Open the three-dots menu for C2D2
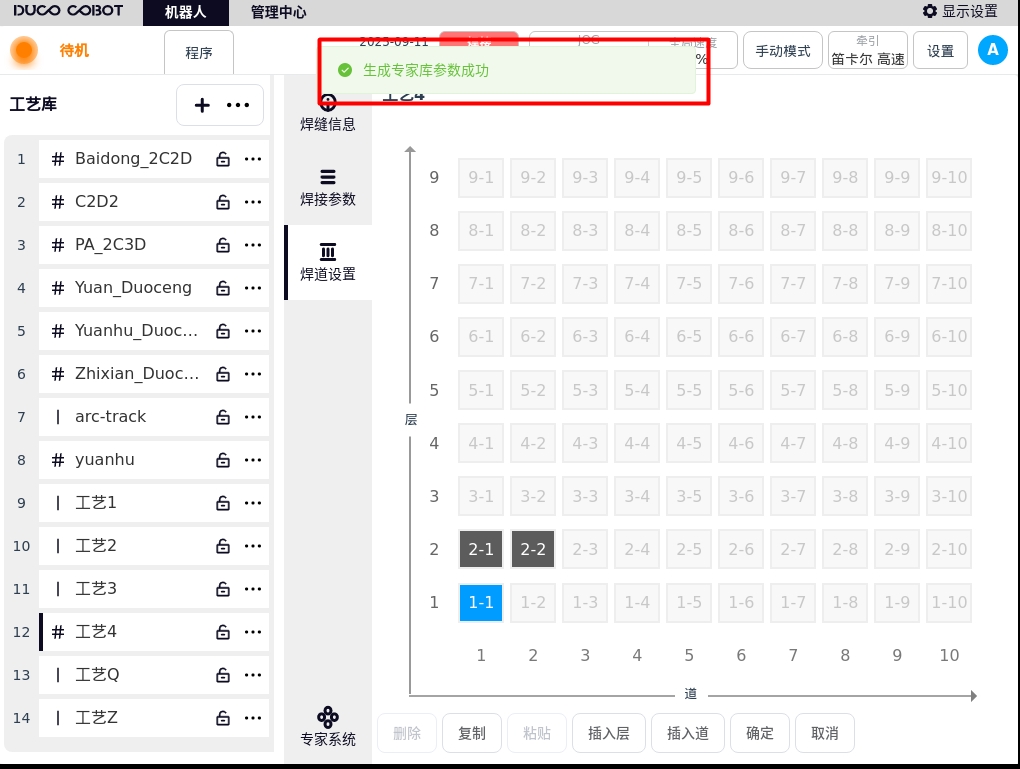Image resolution: width=1020 pixels, height=769 pixels. (x=253, y=202)
